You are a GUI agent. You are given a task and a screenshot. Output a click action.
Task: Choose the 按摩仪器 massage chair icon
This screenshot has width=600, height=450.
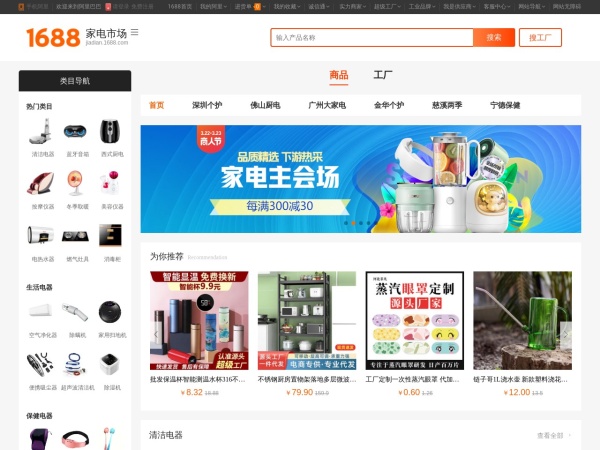coord(42,184)
